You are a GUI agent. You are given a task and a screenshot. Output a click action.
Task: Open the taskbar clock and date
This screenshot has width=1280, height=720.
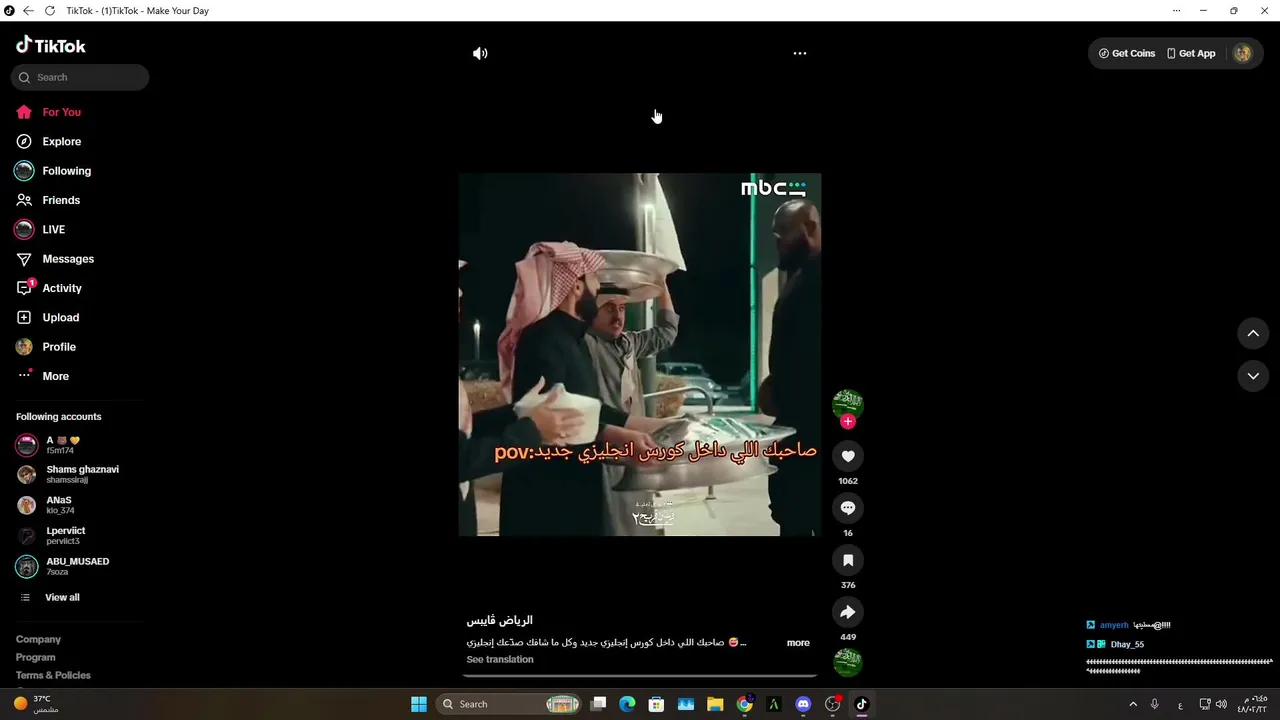tap(1252, 704)
